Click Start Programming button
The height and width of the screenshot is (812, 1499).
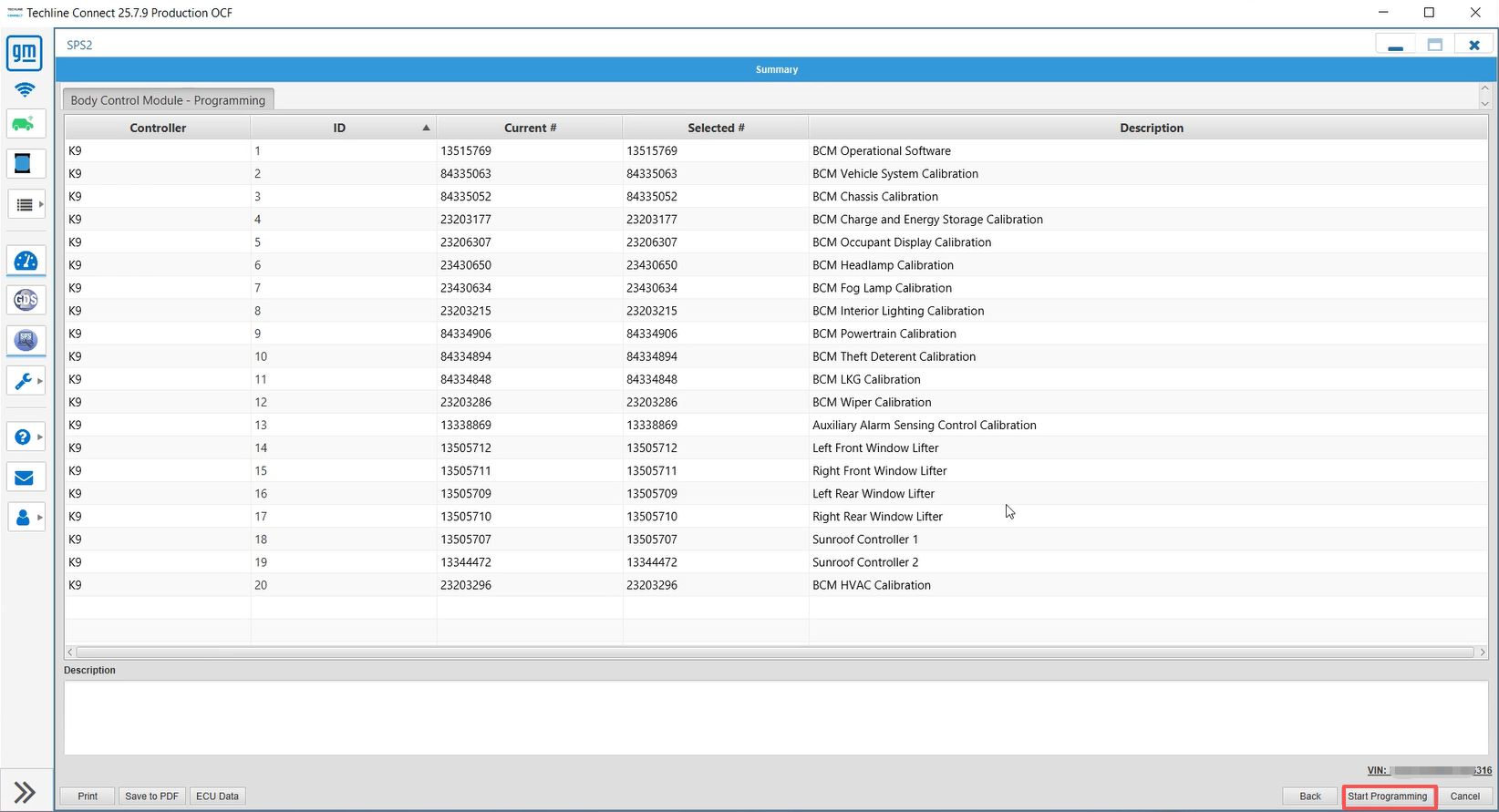pos(1387,797)
